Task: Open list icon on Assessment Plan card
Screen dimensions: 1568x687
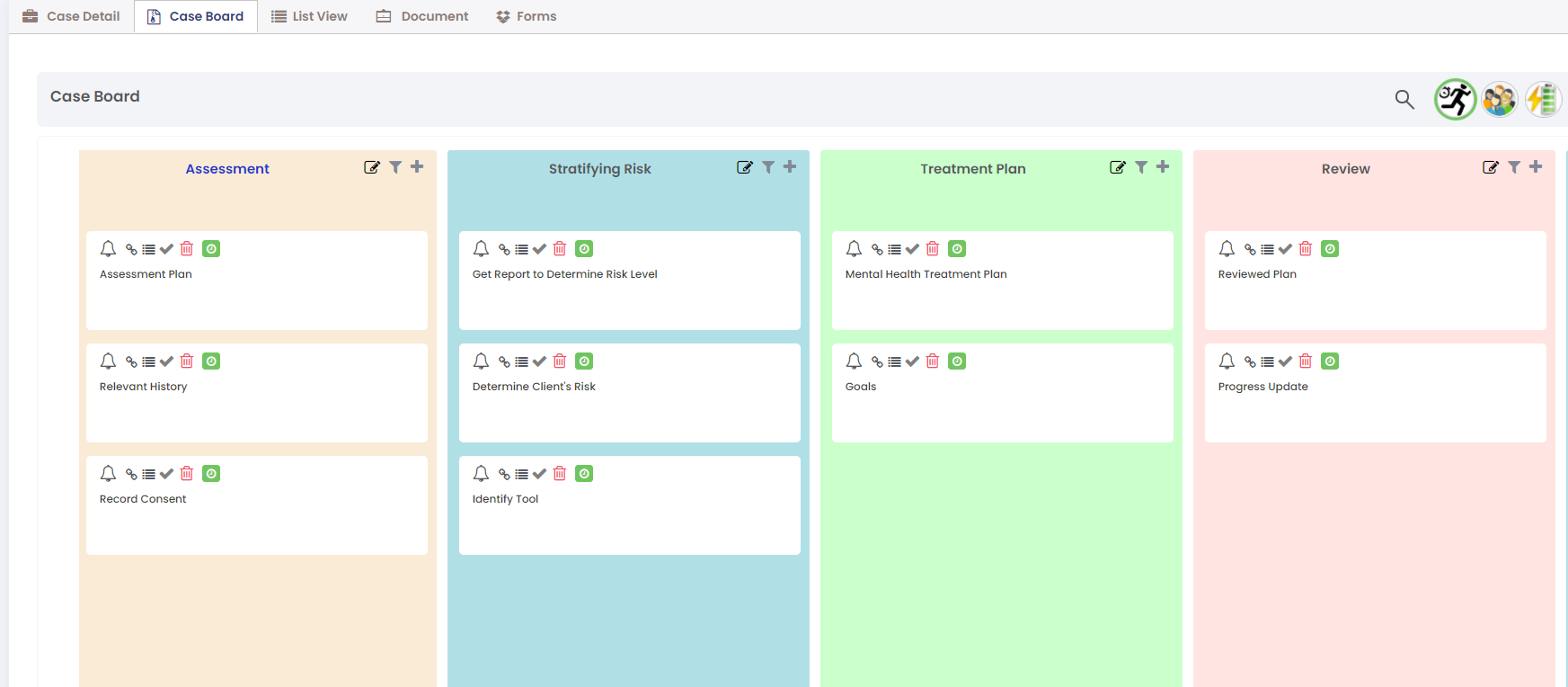Action: (149, 250)
